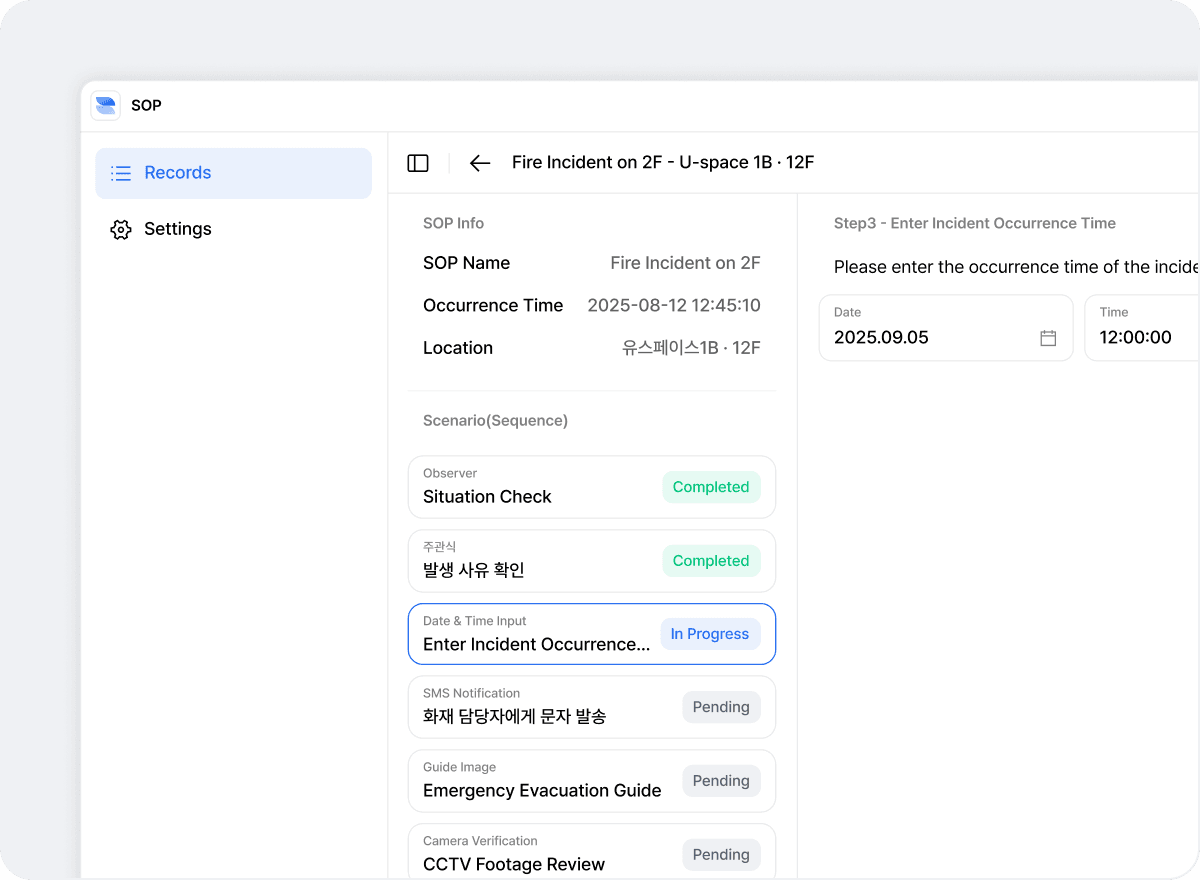Open the 발생 사유 확인 step
Image resolution: width=1200 pixels, height=880 pixels.
tap(474, 570)
